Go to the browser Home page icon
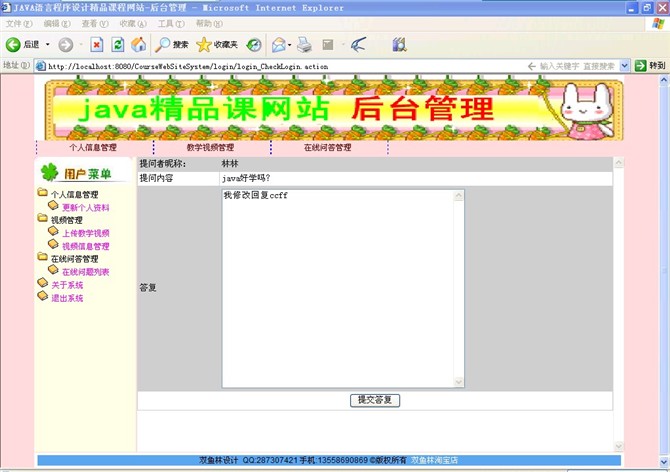 click(x=138, y=45)
